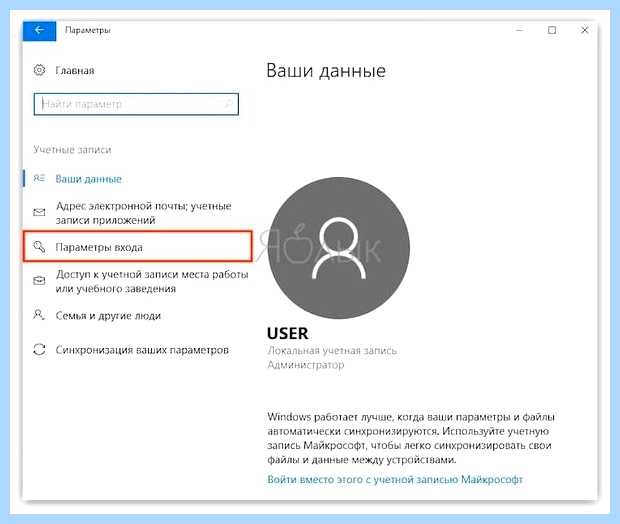Viewport: 620px width, 524px height.
Task: Click the Администратор label
Action: point(306,365)
